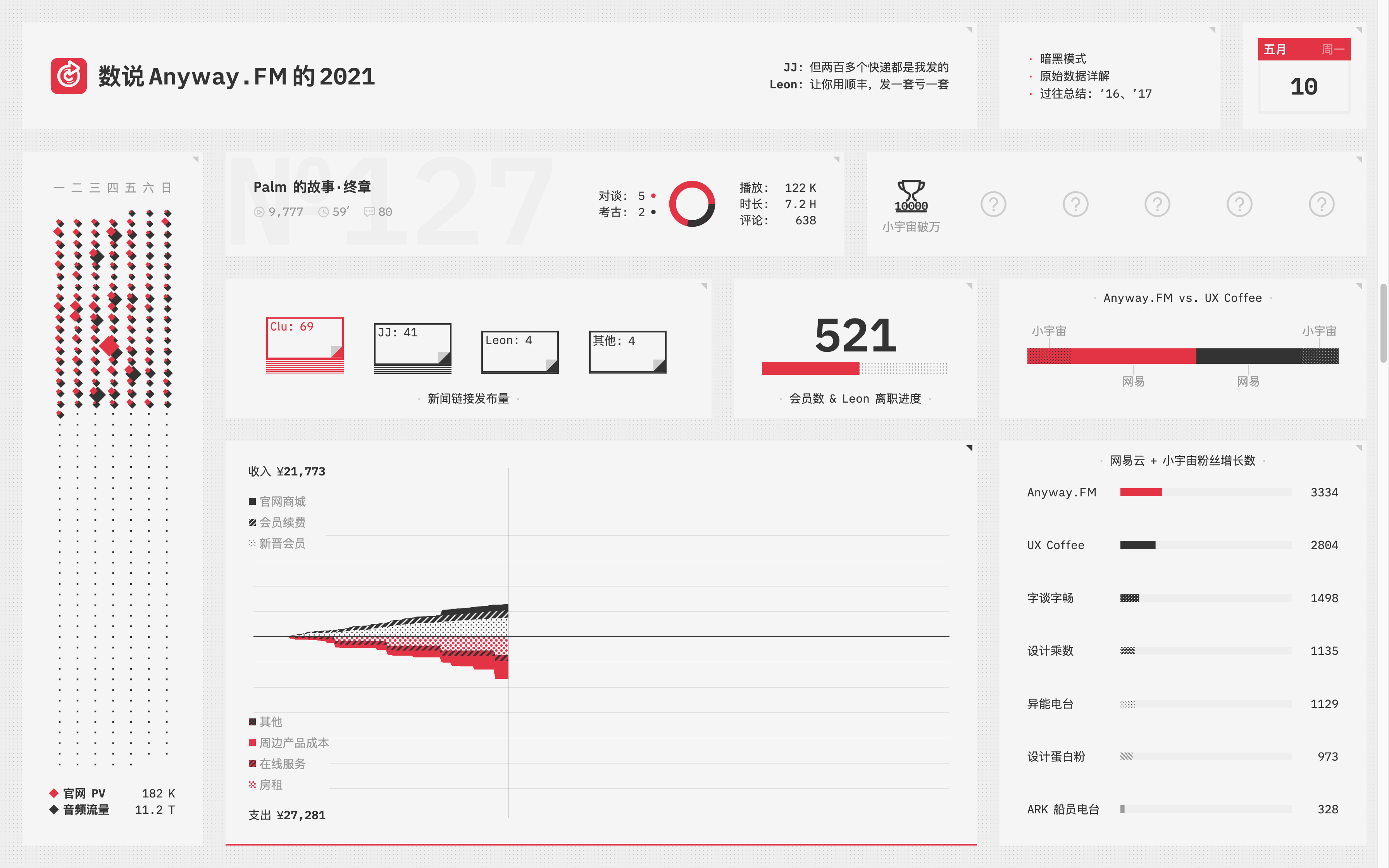Expand the income chart card corner triangle
The width and height of the screenshot is (1389, 868).
969,448
